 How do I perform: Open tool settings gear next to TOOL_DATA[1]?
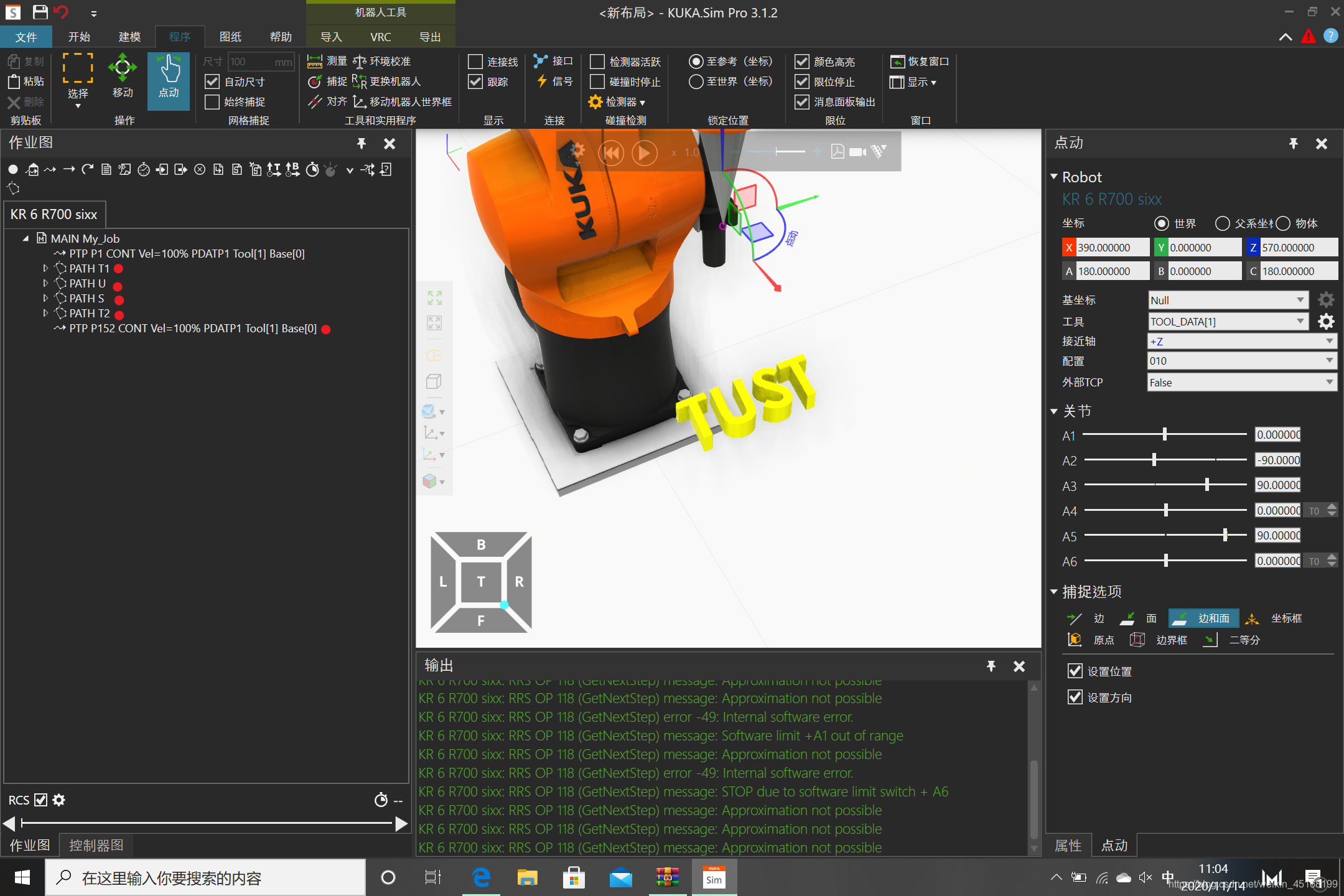click(x=1326, y=322)
